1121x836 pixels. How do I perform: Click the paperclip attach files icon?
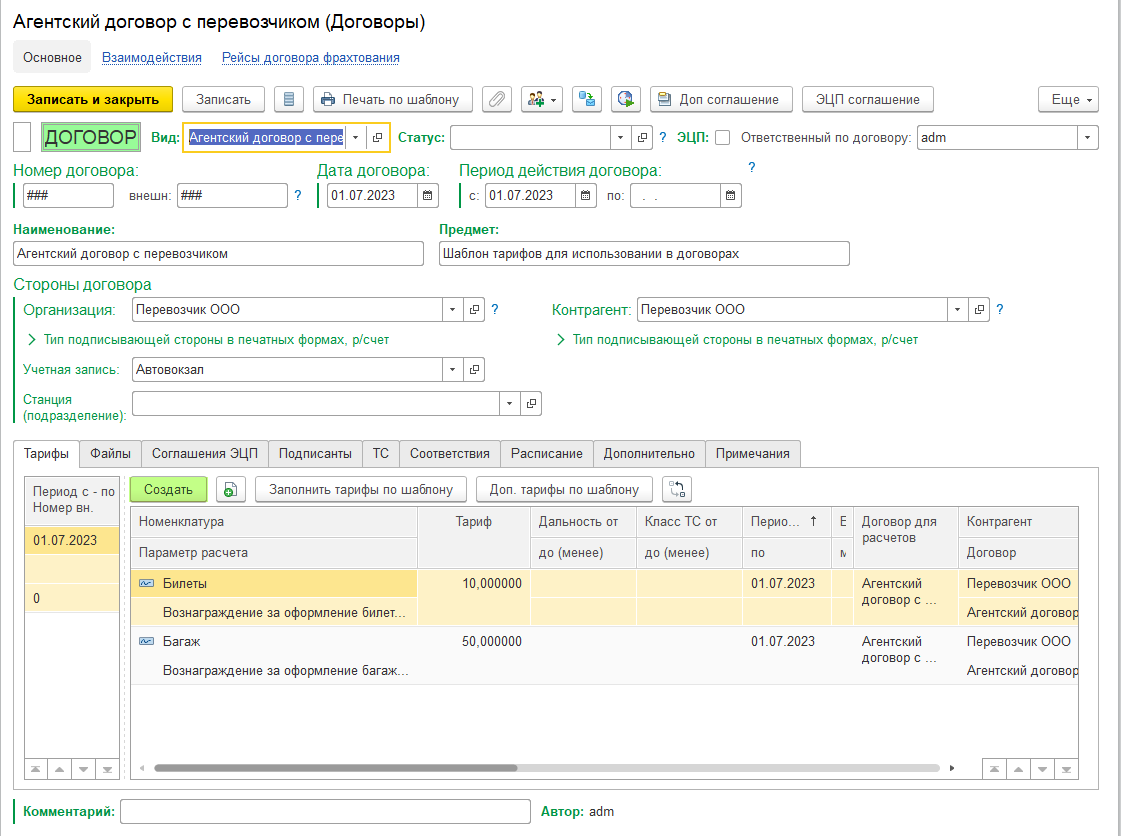pos(497,99)
